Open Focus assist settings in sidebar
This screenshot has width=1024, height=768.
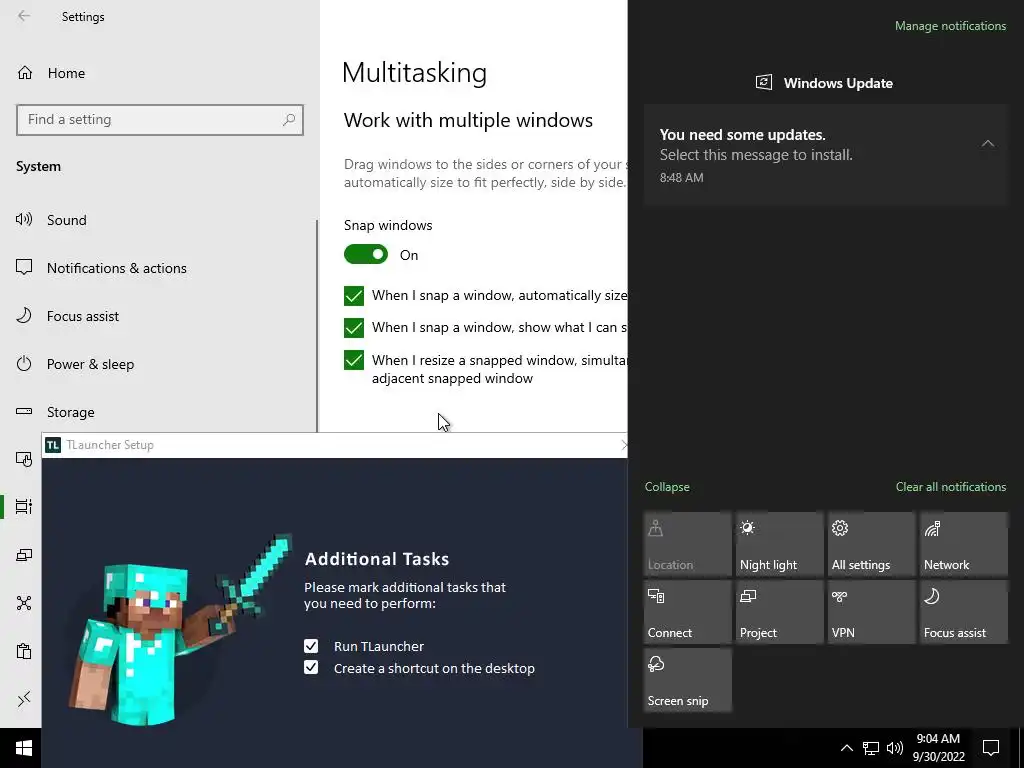pos(83,316)
